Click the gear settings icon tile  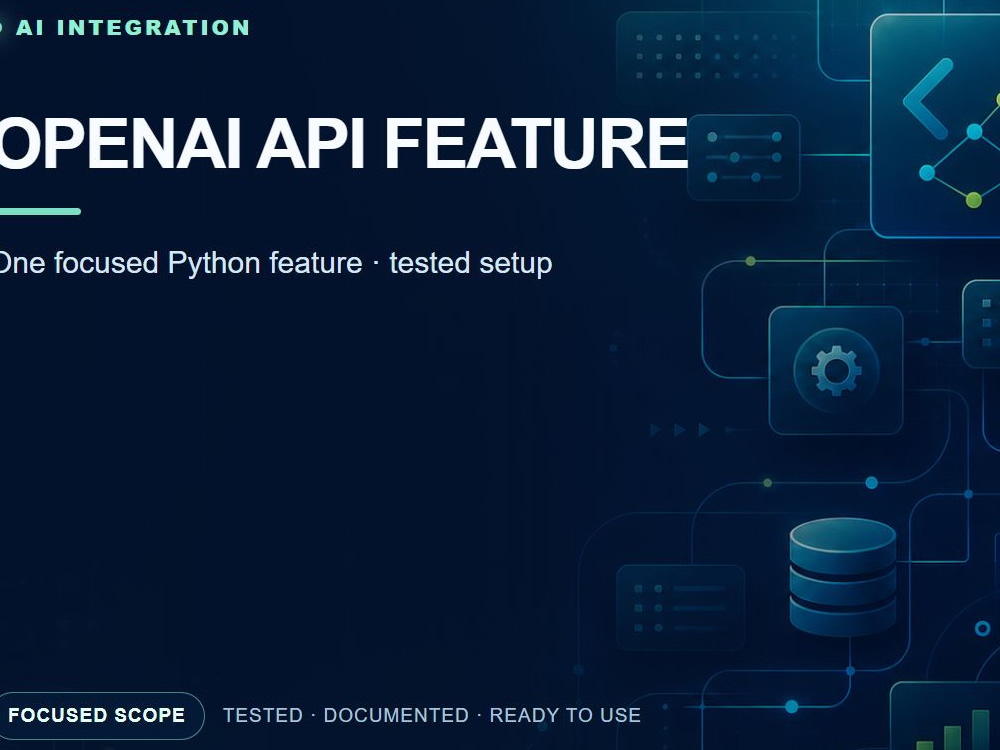click(836, 371)
